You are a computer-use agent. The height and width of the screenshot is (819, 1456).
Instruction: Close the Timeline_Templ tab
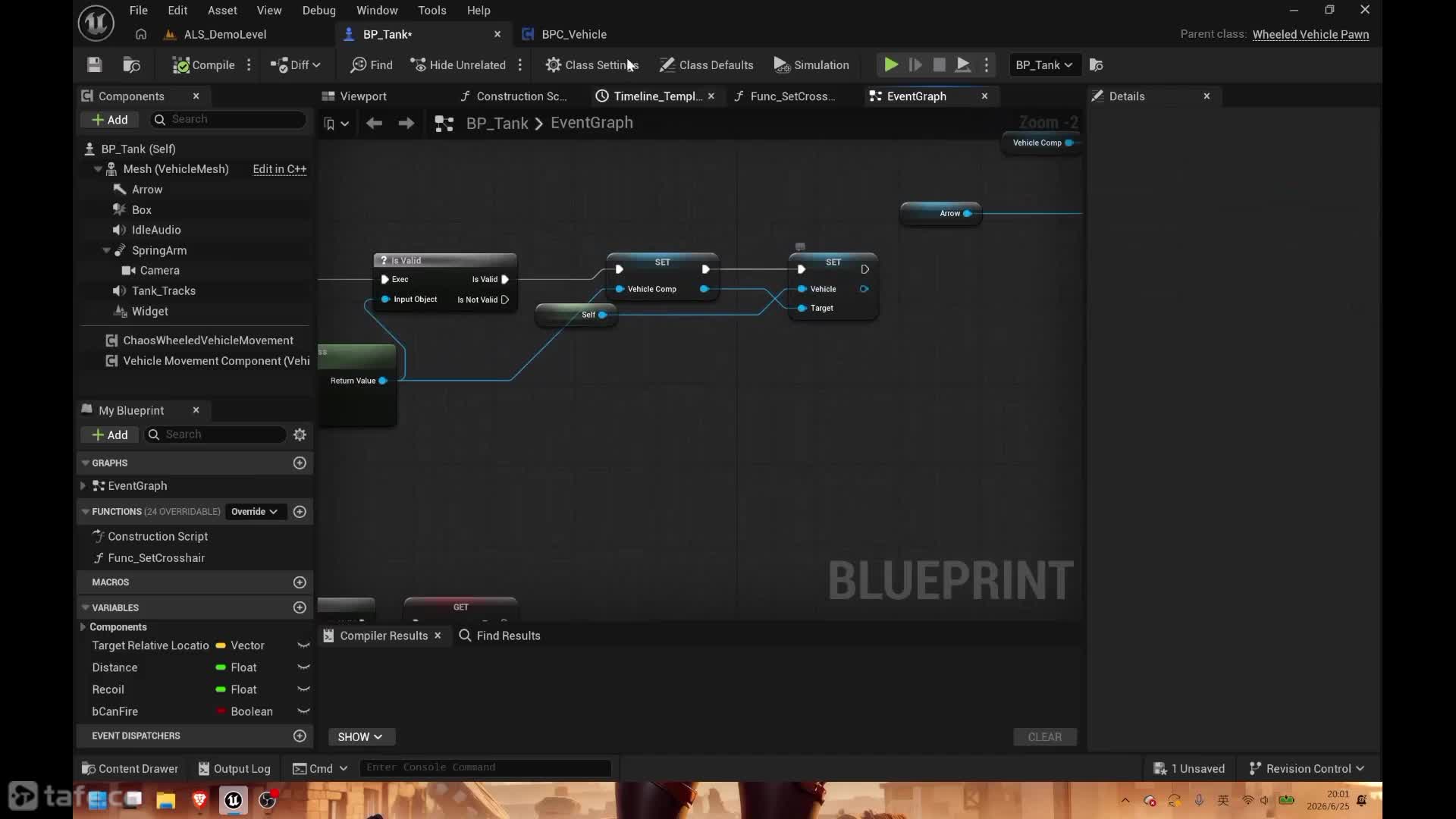[x=711, y=96]
